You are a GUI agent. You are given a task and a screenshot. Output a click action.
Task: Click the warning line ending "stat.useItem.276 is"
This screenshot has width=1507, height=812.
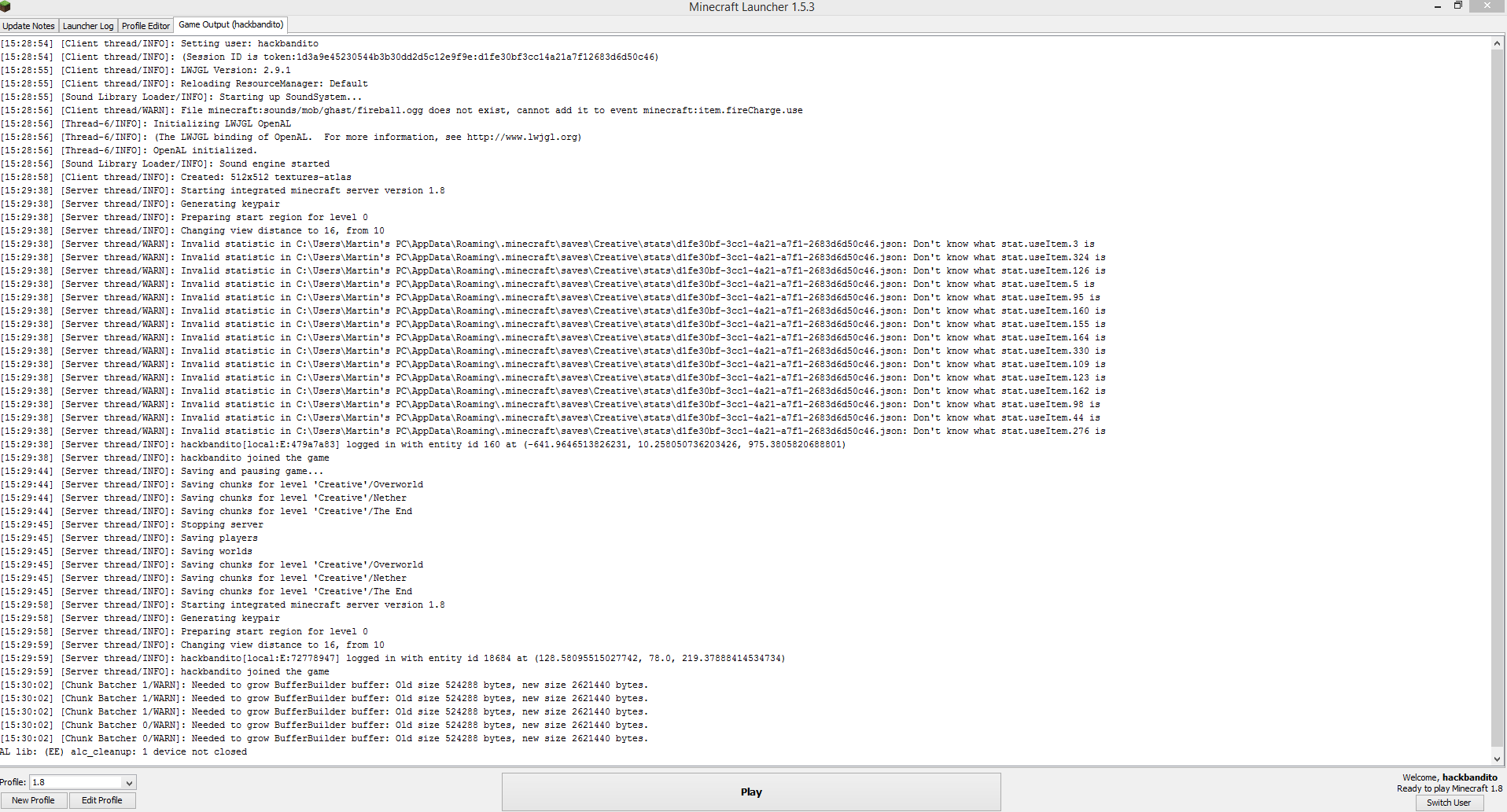pos(553,432)
